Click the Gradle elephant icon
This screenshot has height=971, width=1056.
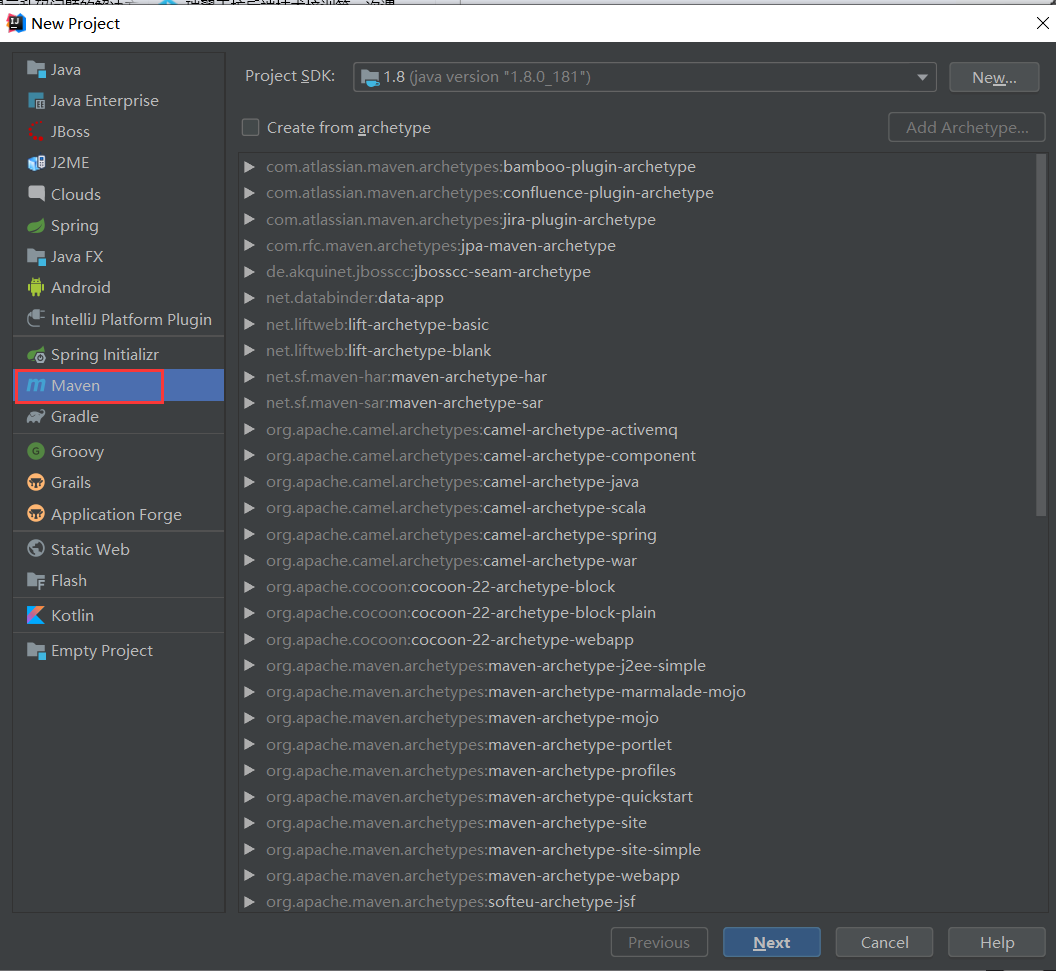36,417
